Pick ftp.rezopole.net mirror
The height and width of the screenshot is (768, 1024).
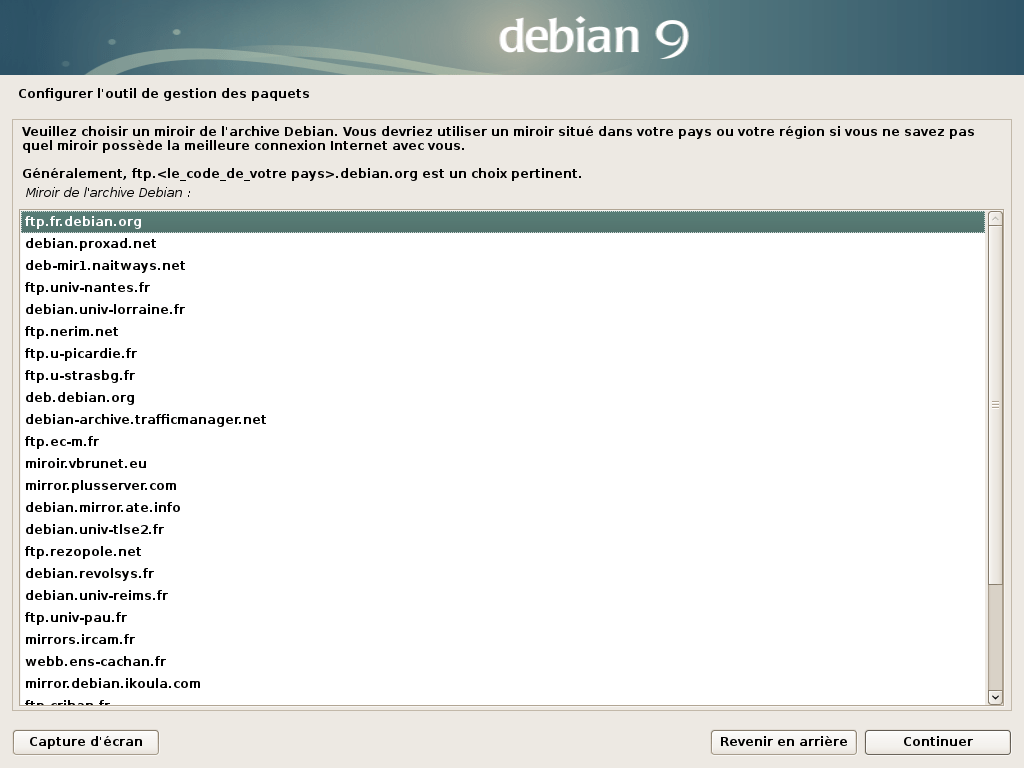coord(502,552)
